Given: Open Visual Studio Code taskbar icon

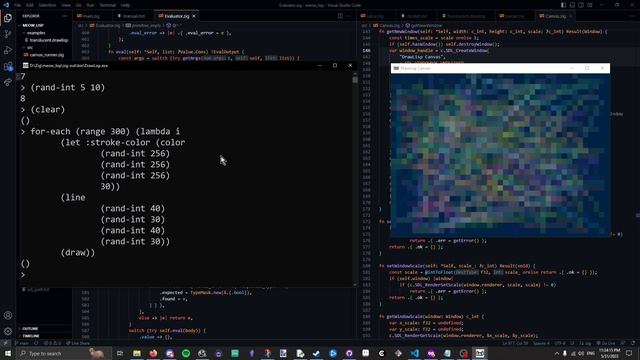Looking at the screenshot, I should tap(414, 353).
